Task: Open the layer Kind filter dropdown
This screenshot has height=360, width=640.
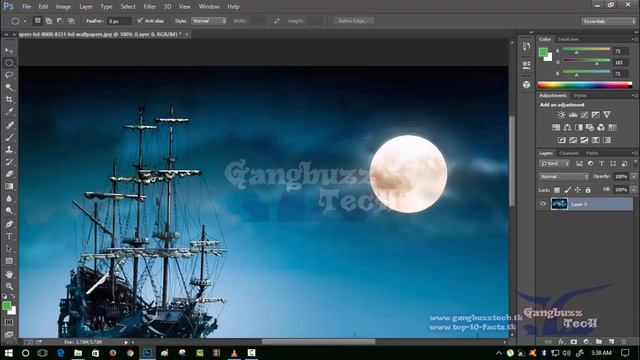Action: pos(555,164)
